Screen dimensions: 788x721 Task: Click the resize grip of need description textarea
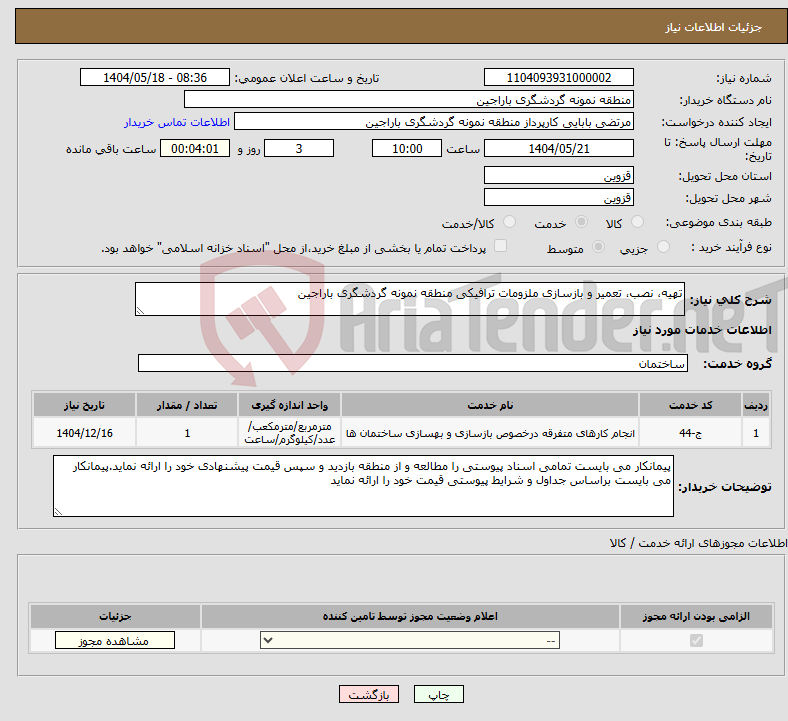140,311
